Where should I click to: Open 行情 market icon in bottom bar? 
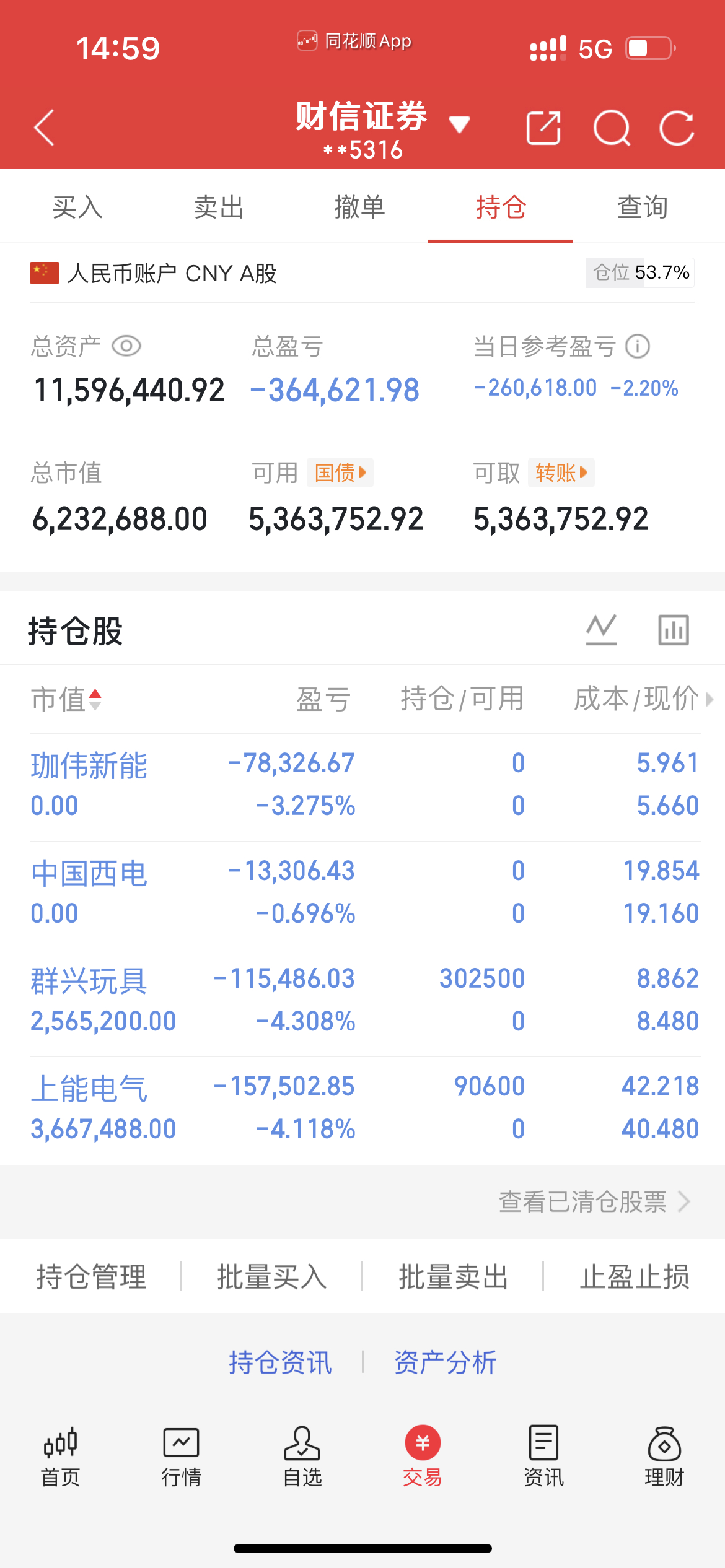pos(181,1443)
